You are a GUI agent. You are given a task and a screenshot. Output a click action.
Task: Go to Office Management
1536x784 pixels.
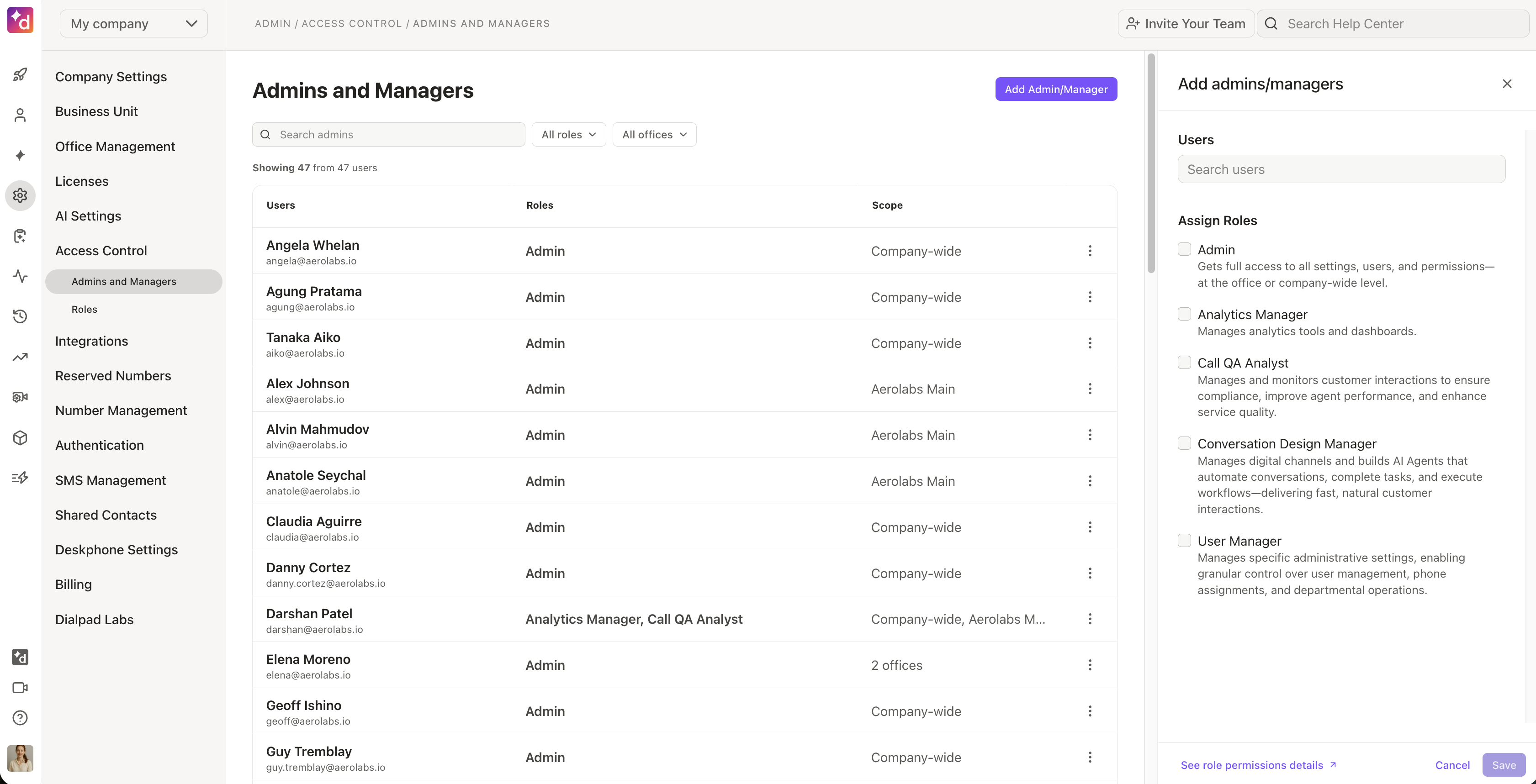click(115, 147)
